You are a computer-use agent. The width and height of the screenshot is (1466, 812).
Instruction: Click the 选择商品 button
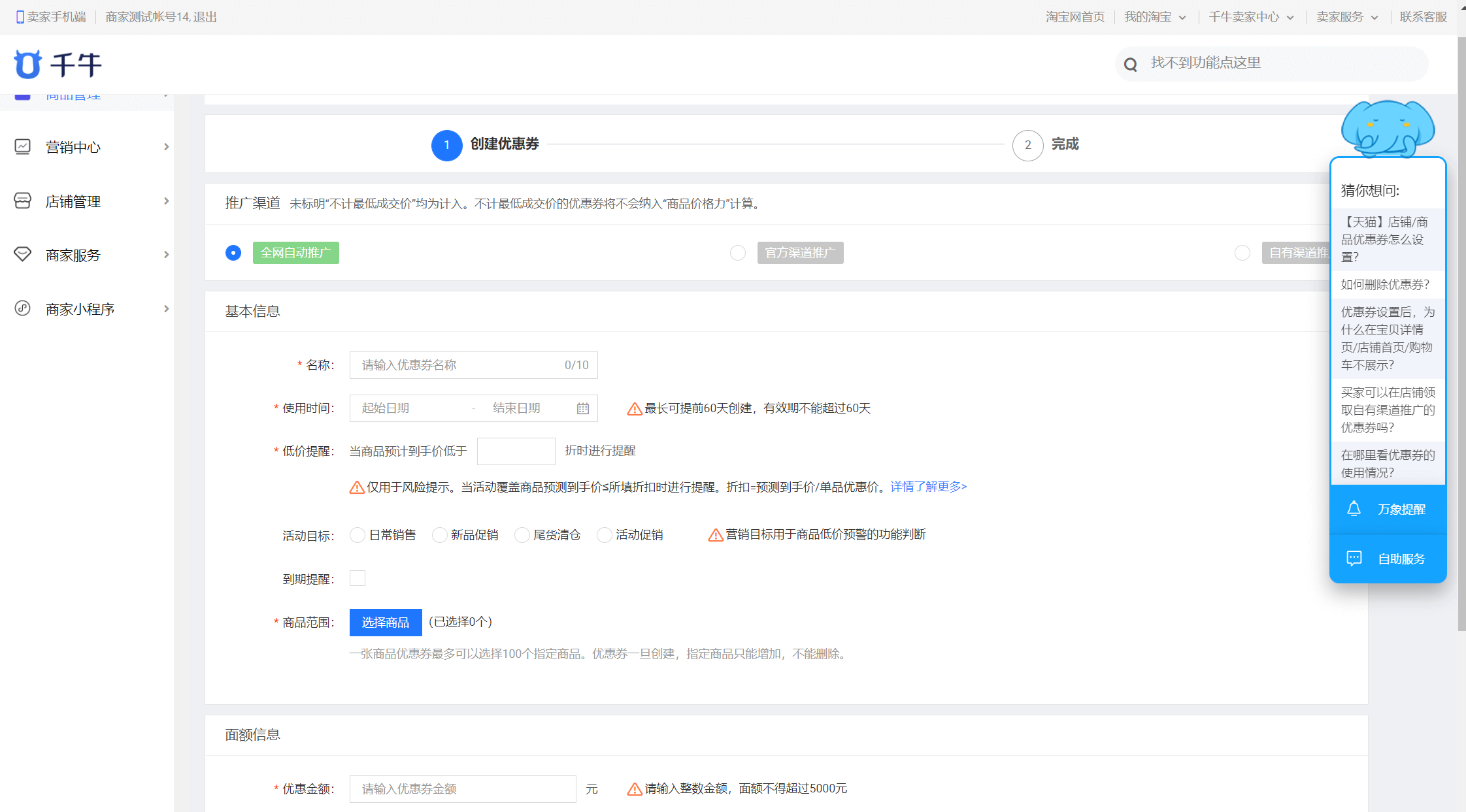click(385, 623)
